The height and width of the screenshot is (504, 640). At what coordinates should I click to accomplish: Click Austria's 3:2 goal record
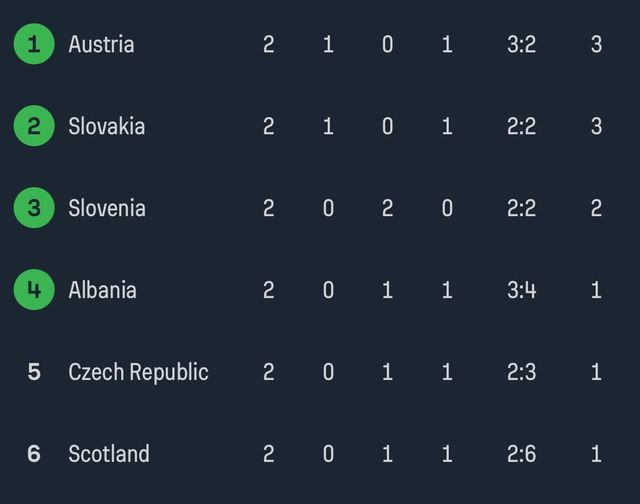point(521,44)
